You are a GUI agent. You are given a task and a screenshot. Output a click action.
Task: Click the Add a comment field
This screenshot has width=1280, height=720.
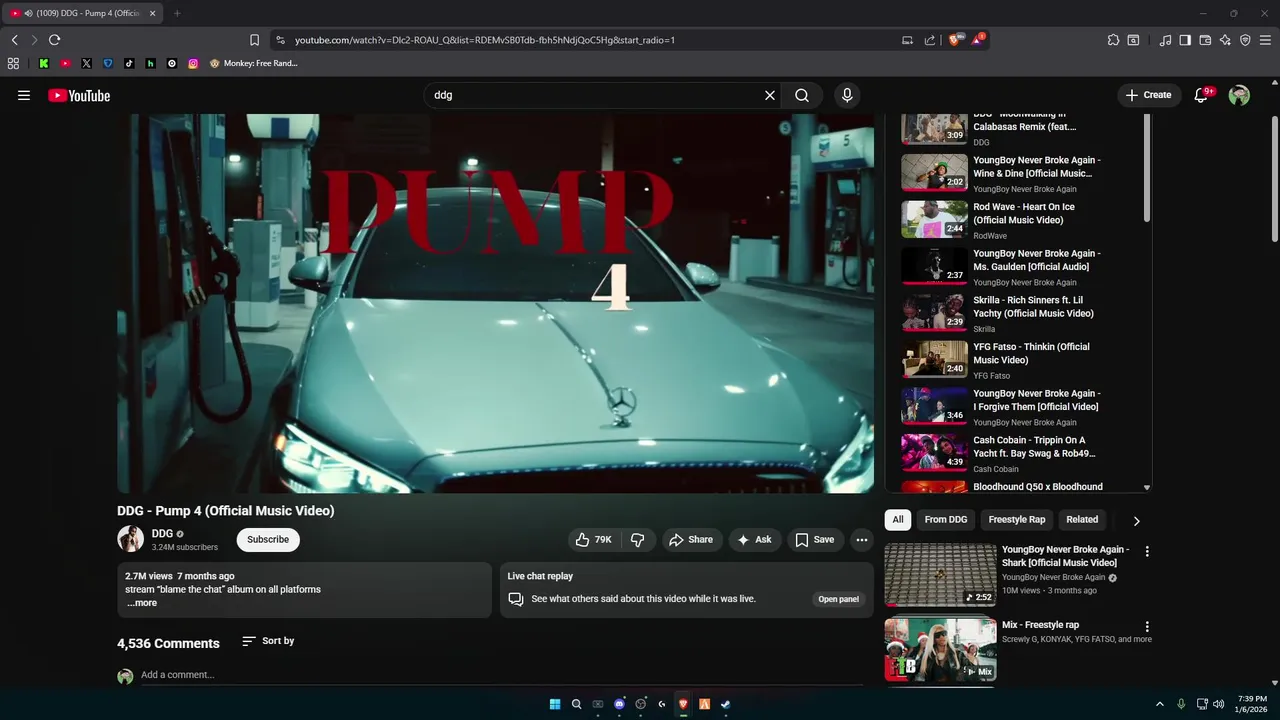coord(500,675)
